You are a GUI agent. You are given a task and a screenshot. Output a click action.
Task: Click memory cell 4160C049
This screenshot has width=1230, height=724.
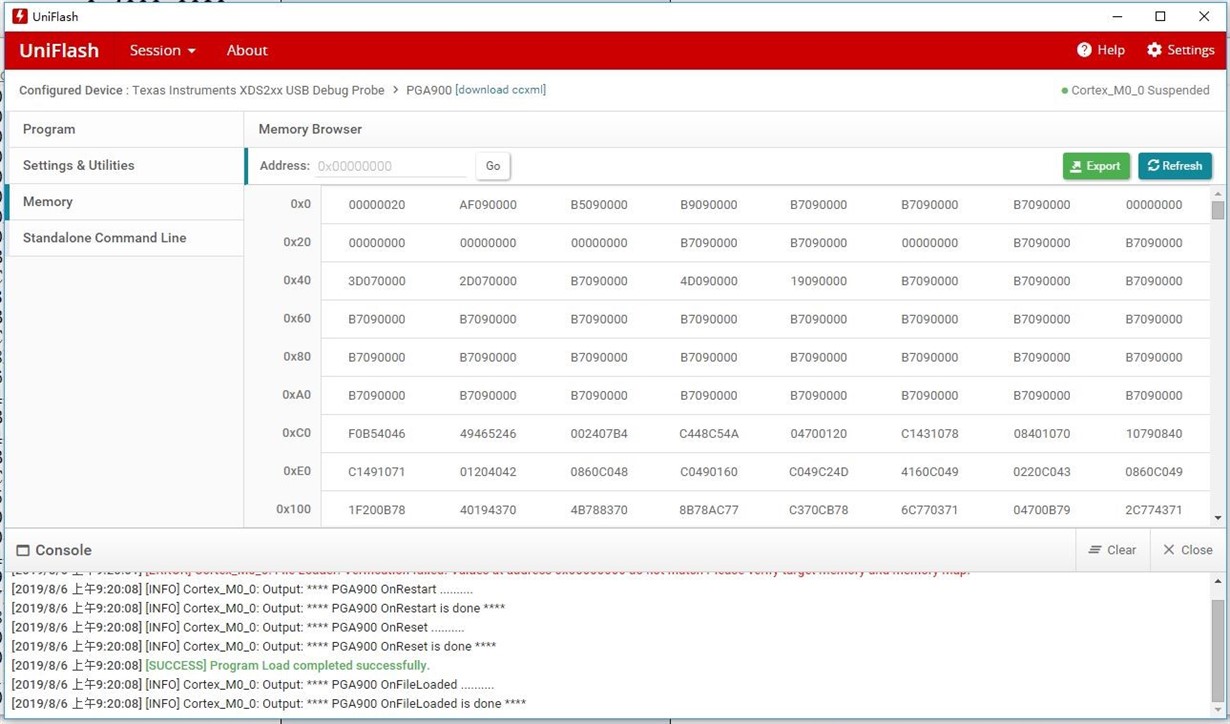click(x=930, y=472)
